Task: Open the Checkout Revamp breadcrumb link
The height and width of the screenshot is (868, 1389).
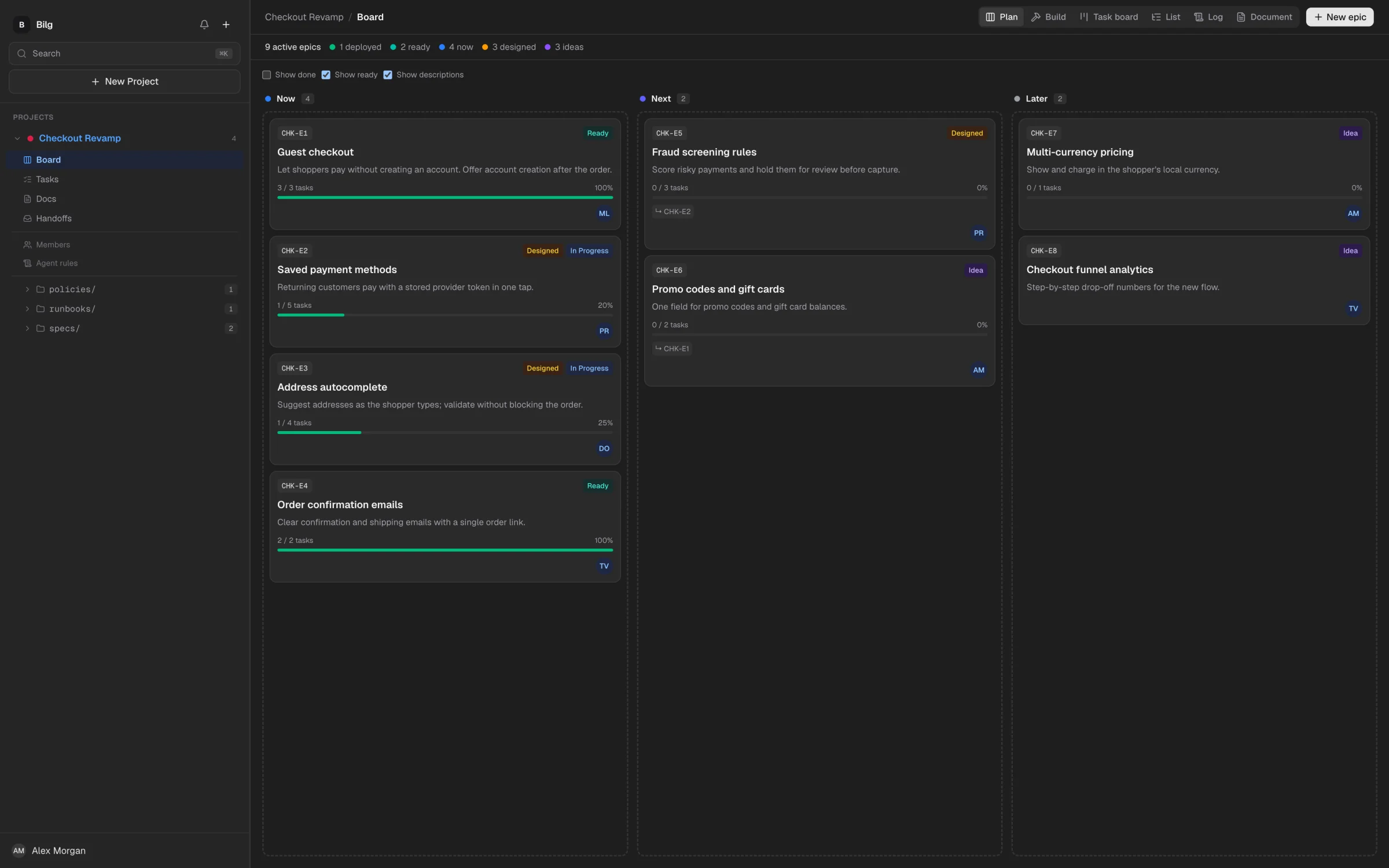Action: (x=304, y=17)
